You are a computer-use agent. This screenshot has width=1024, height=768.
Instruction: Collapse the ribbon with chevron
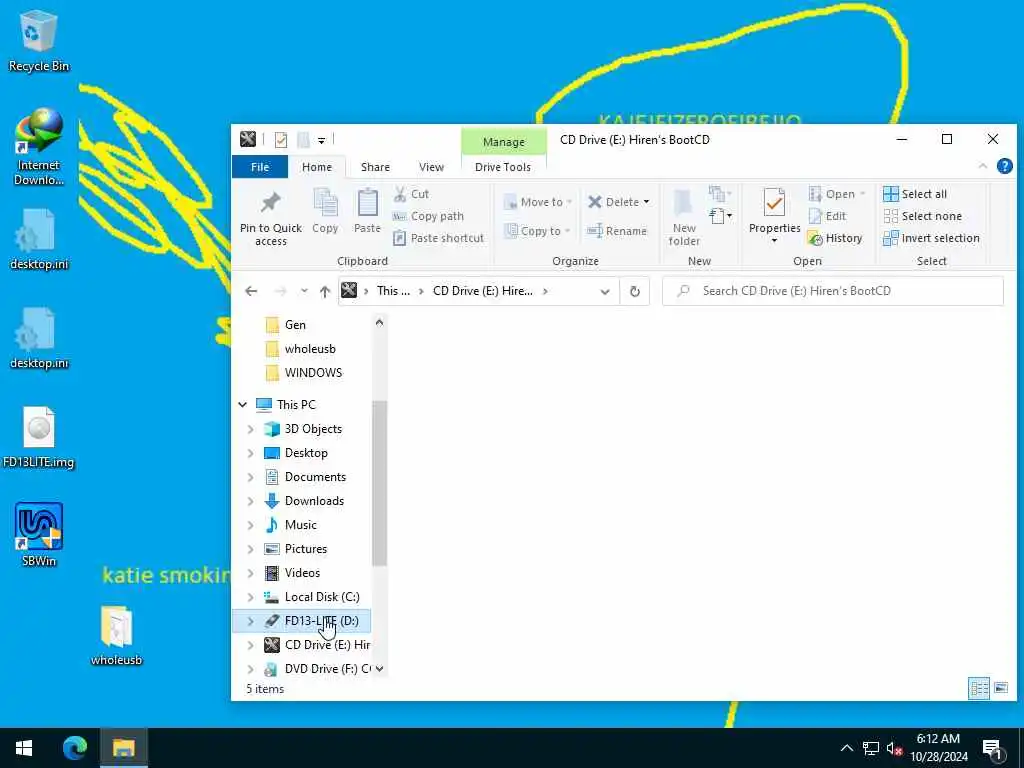coord(983,167)
